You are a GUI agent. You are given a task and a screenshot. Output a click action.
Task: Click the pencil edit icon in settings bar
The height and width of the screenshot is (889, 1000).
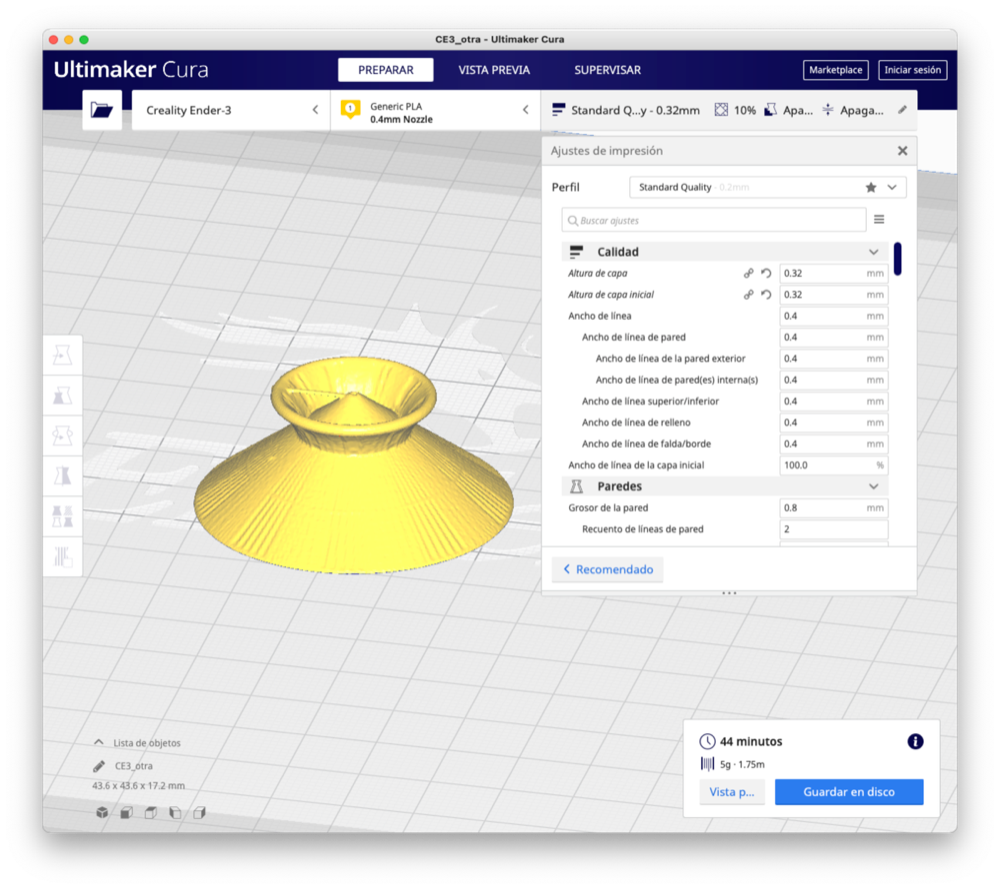(902, 110)
